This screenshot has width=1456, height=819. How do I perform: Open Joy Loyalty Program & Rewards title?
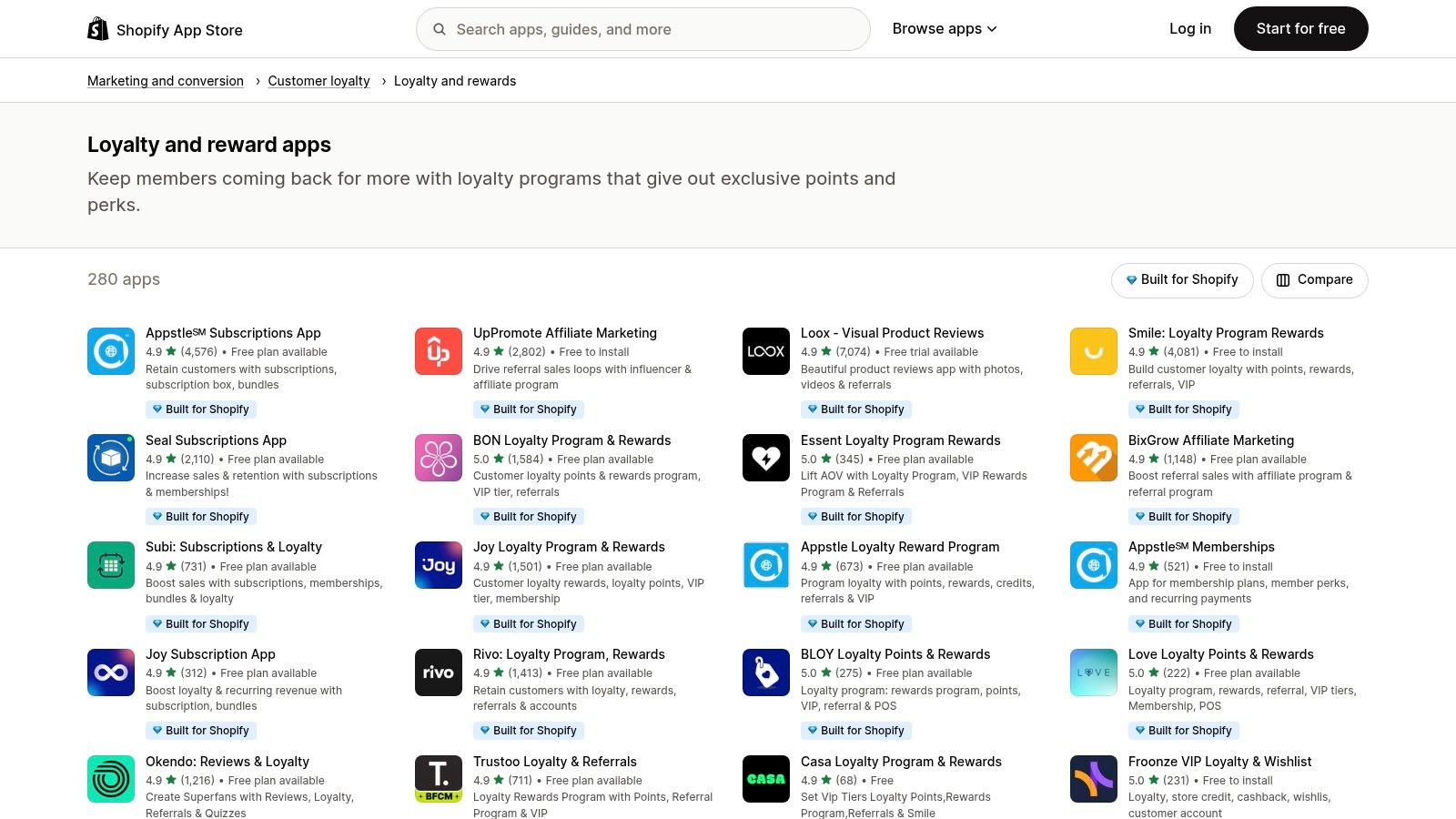coord(569,547)
